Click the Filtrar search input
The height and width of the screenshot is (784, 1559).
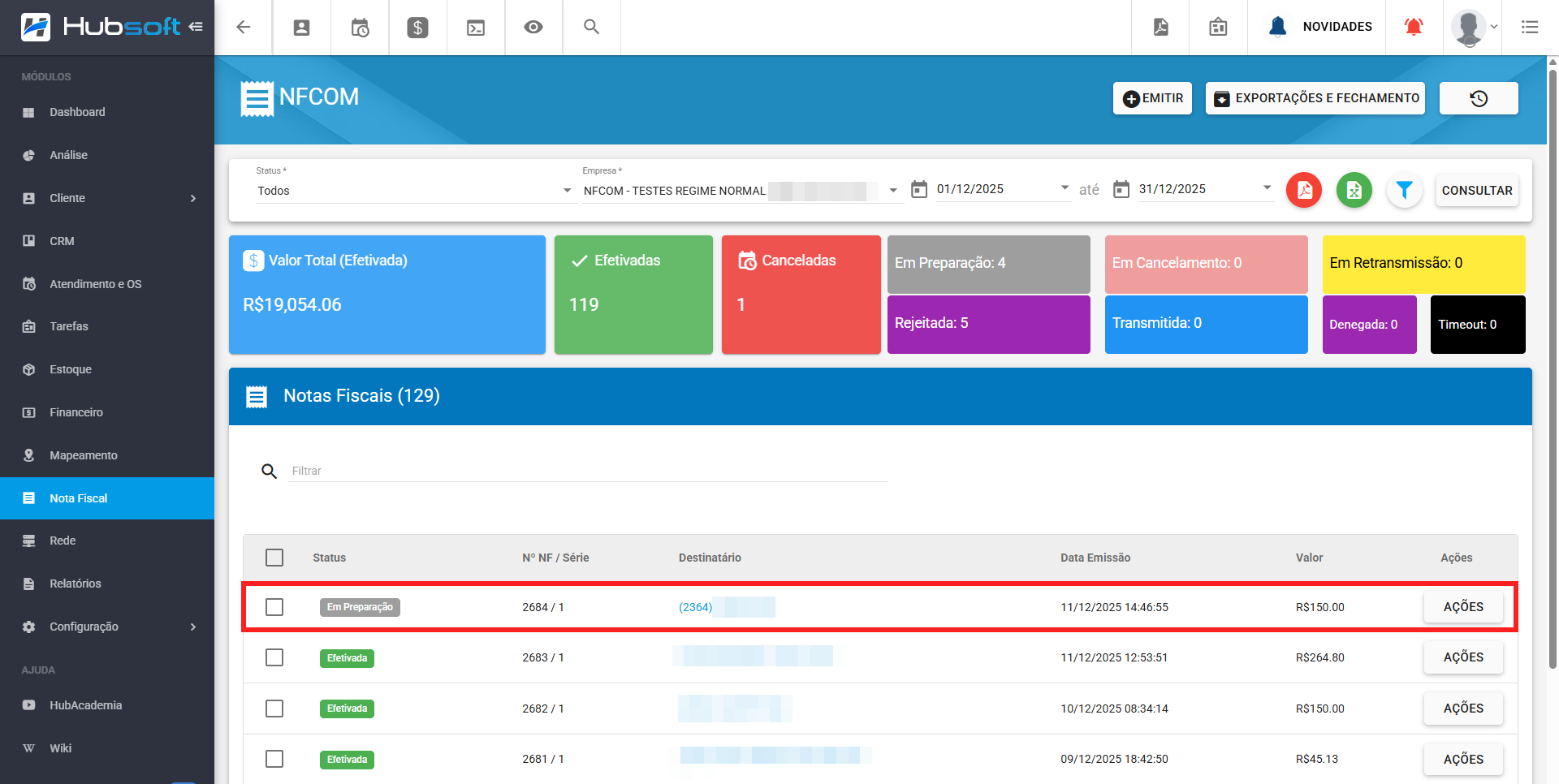click(x=588, y=471)
